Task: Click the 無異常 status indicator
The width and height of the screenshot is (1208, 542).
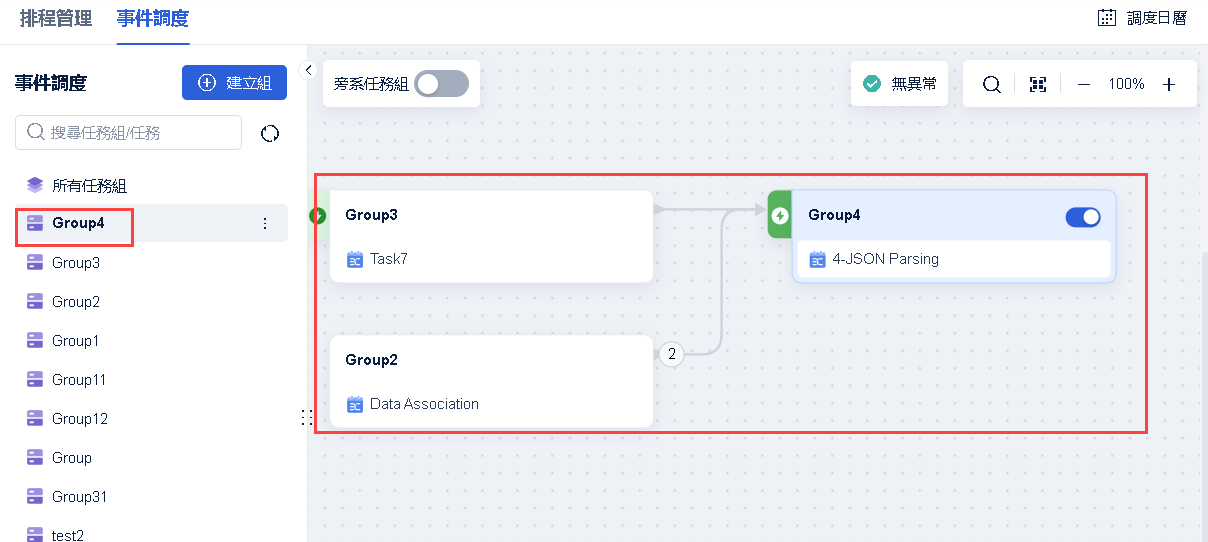Action: click(900, 84)
